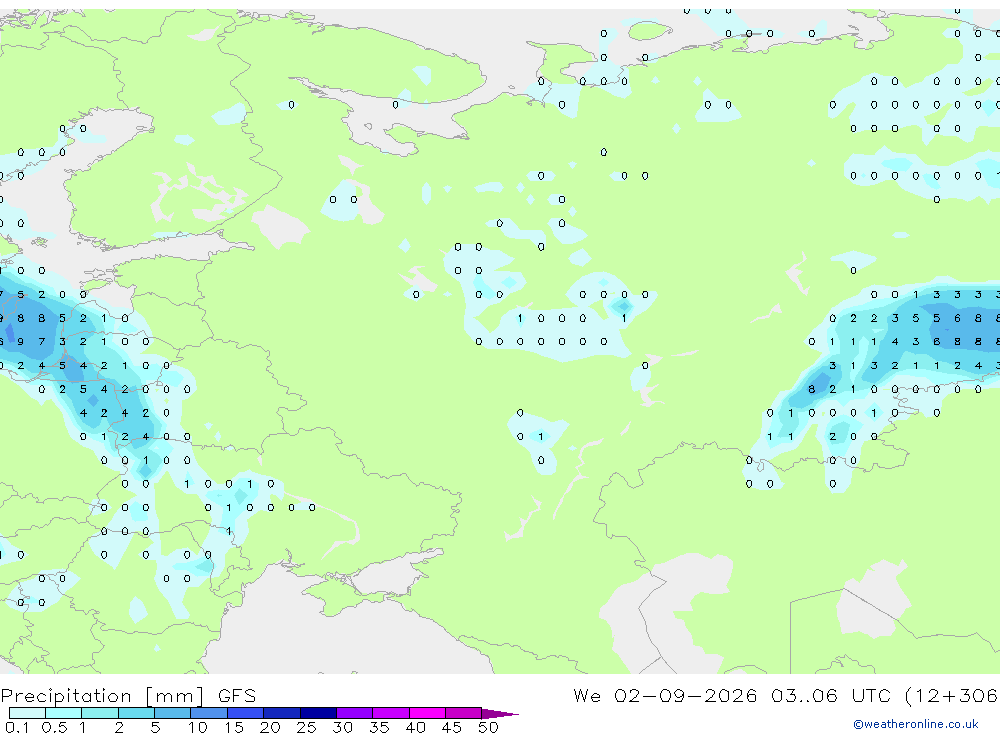Click the 45–50 mm legend swatch
The width and height of the screenshot is (1000, 733).
tap(464, 713)
